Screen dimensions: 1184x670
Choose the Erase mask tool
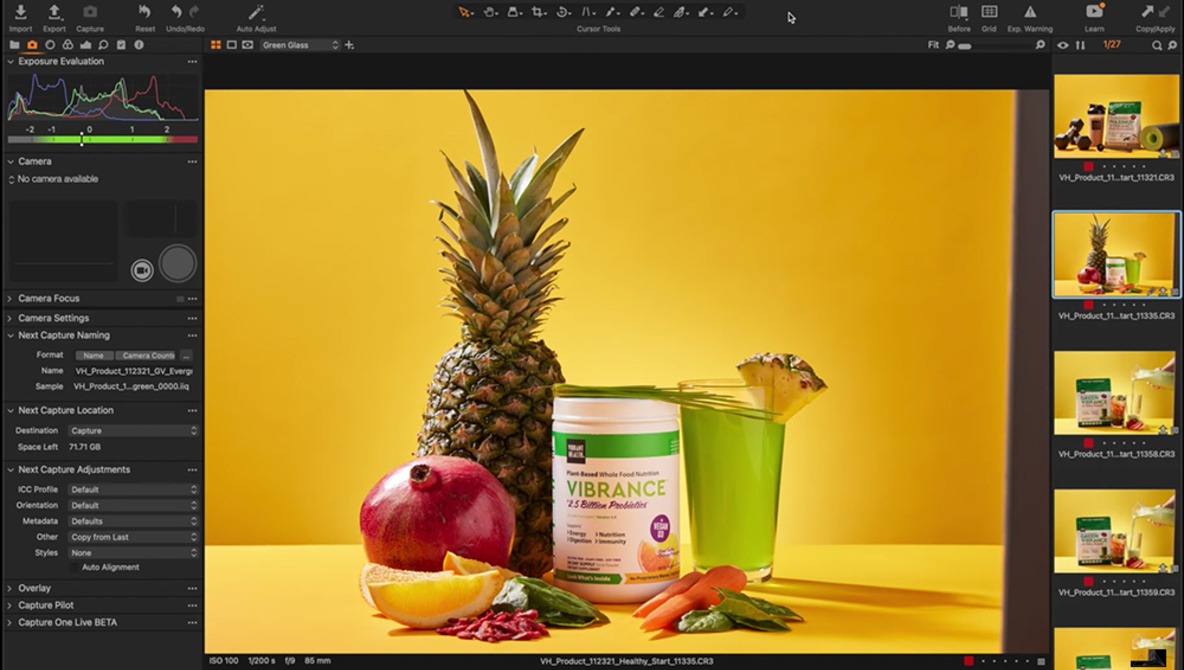(x=658, y=12)
